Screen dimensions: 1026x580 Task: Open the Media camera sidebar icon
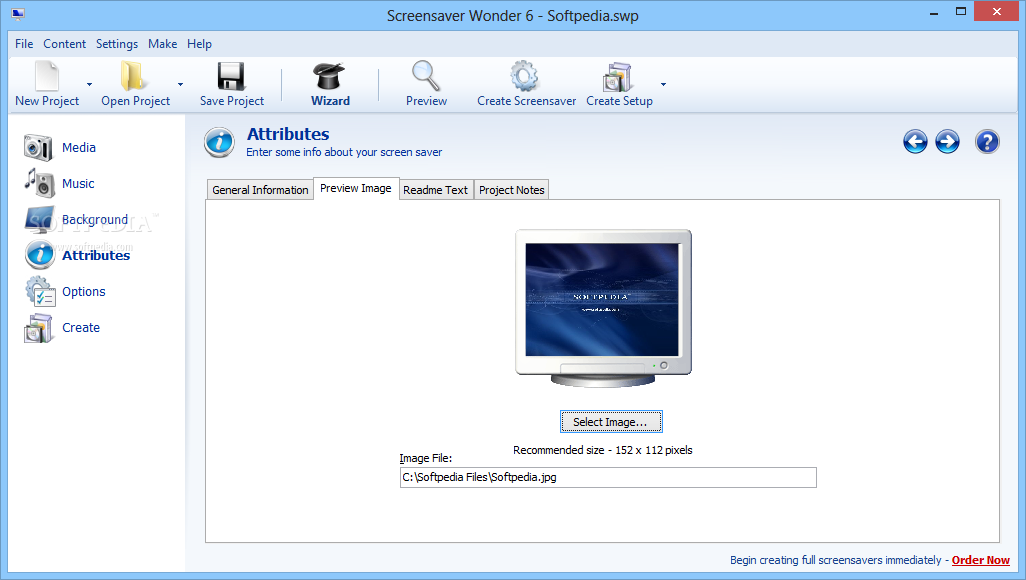[38, 147]
